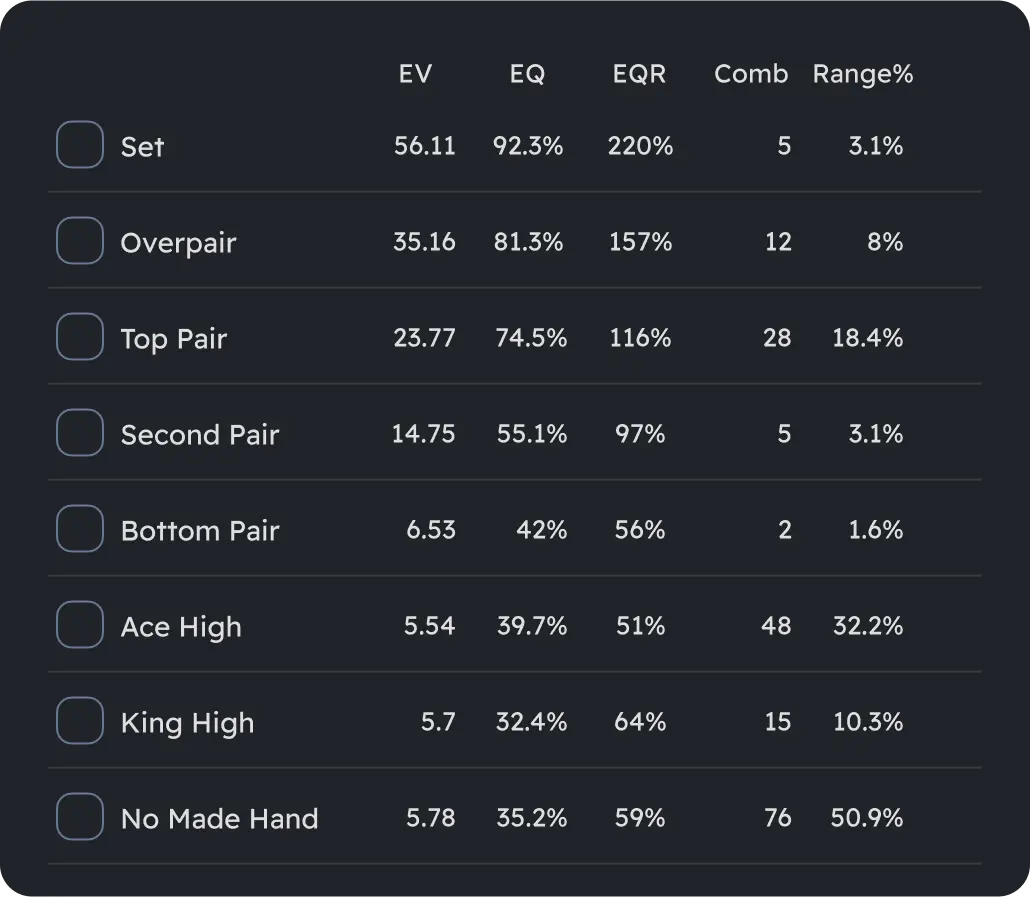
Task: Toggle the Bottom Pair checkbox
Action: [x=79, y=529]
